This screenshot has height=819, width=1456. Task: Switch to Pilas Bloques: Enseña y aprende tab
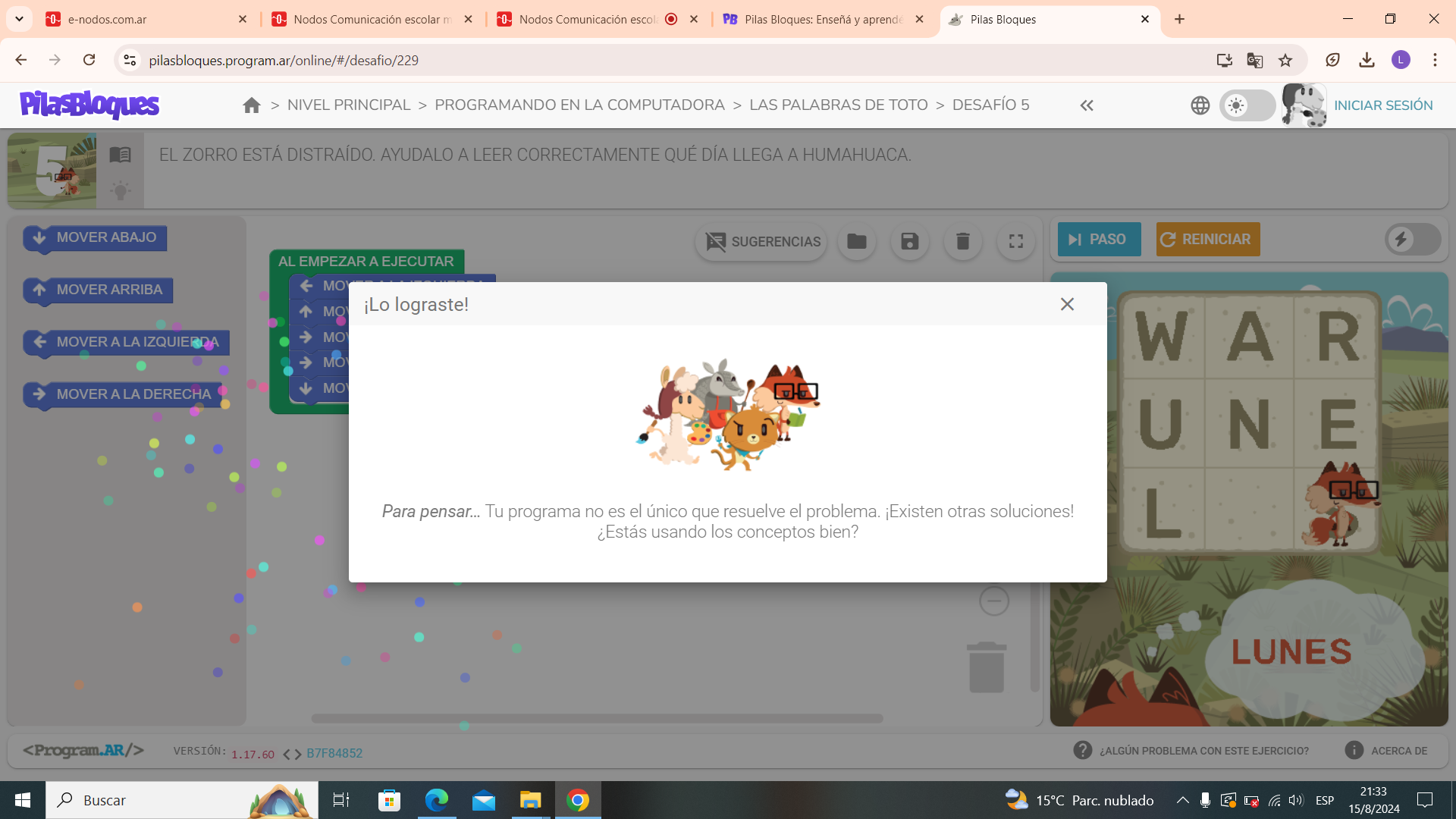(x=822, y=19)
